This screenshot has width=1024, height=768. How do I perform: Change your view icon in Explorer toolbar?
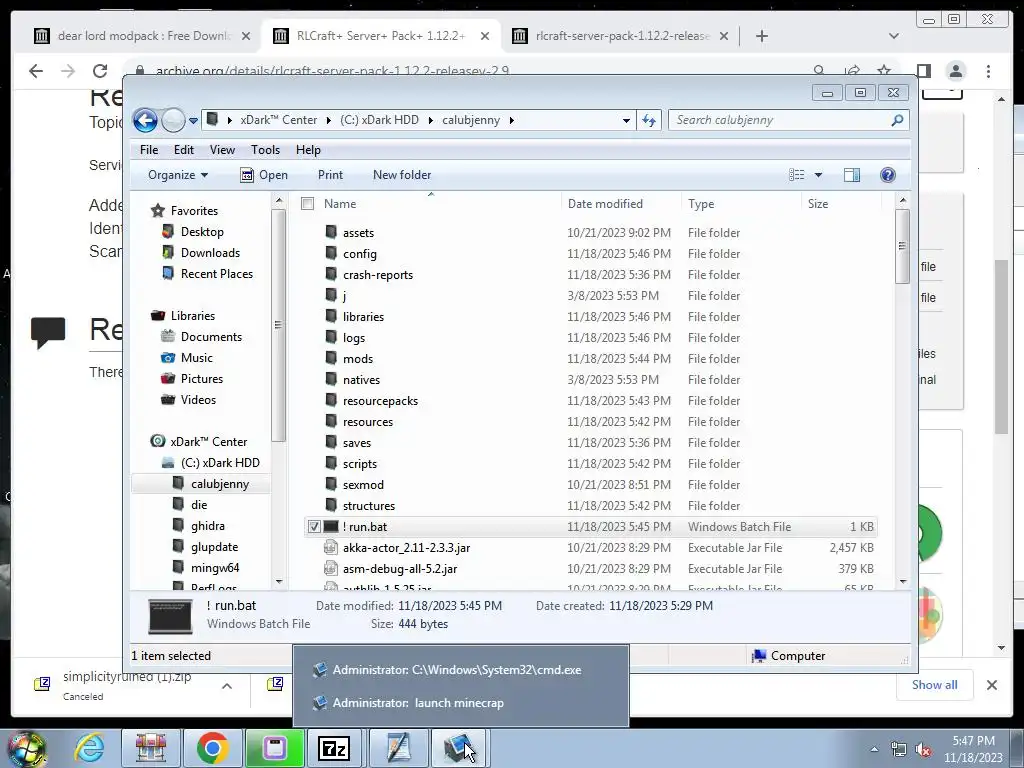pyautogui.click(x=796, y=175)
